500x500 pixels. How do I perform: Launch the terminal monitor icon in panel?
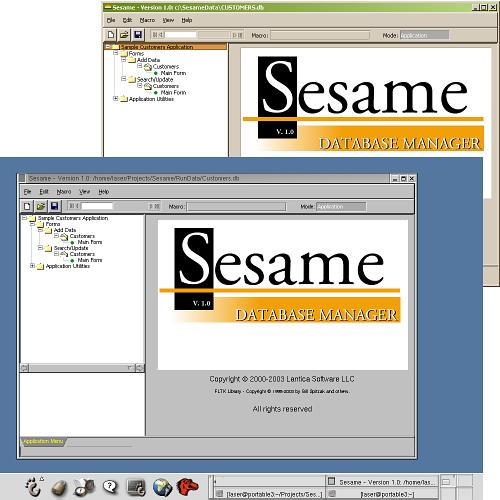[136, 488]
